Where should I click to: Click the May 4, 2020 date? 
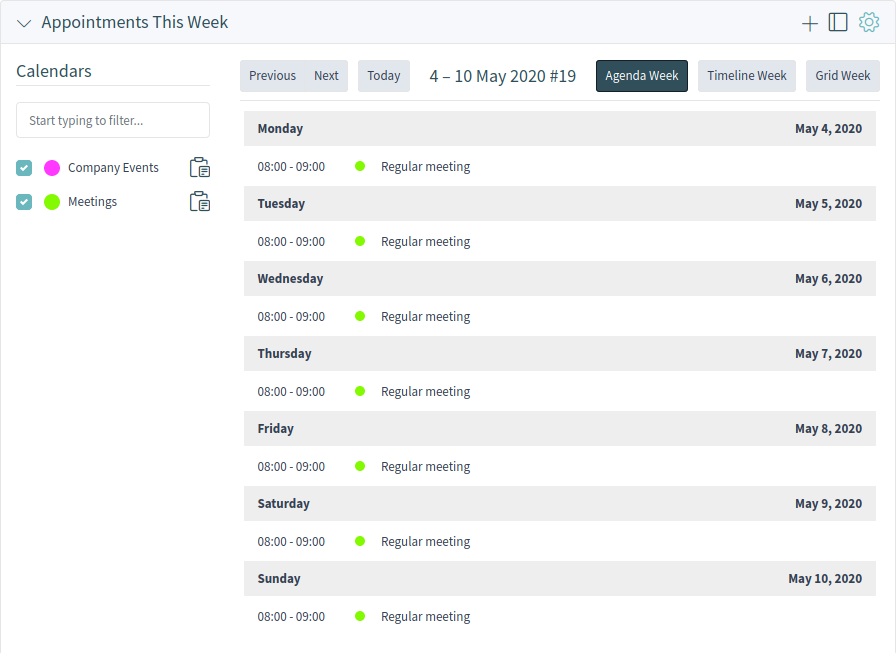click(829, 129)
